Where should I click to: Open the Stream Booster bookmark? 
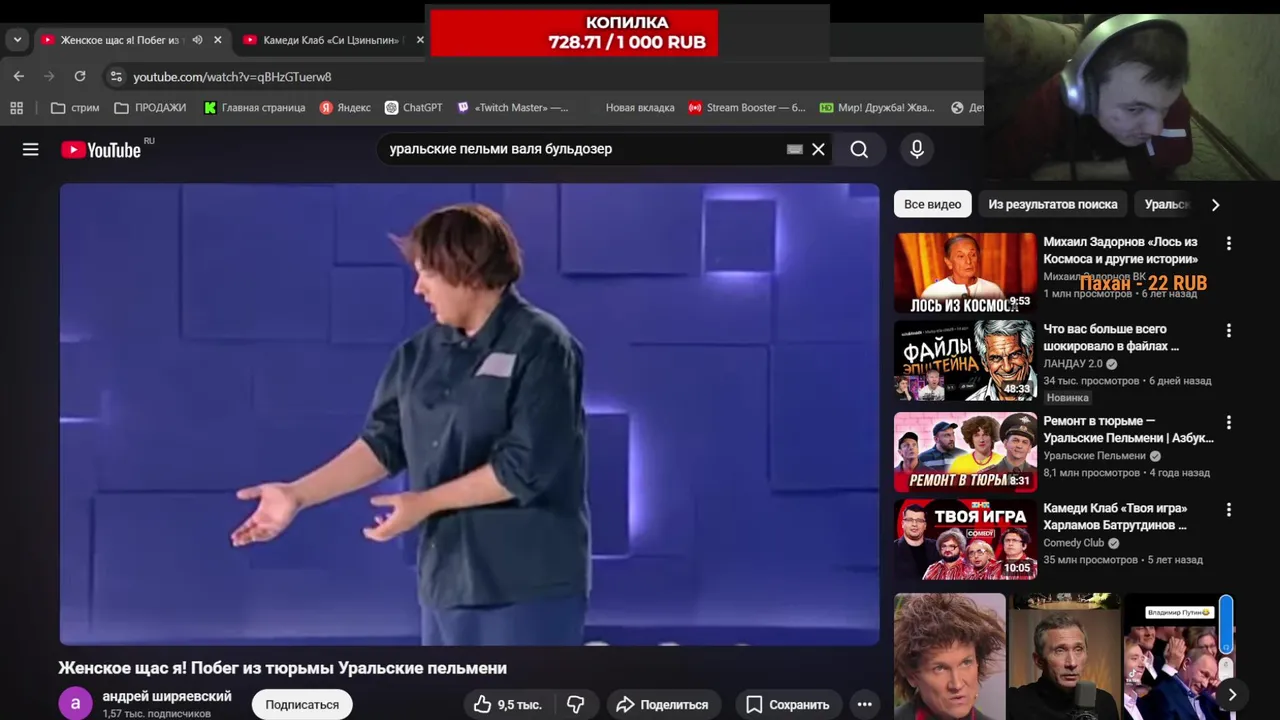click(x=747, y=107)
